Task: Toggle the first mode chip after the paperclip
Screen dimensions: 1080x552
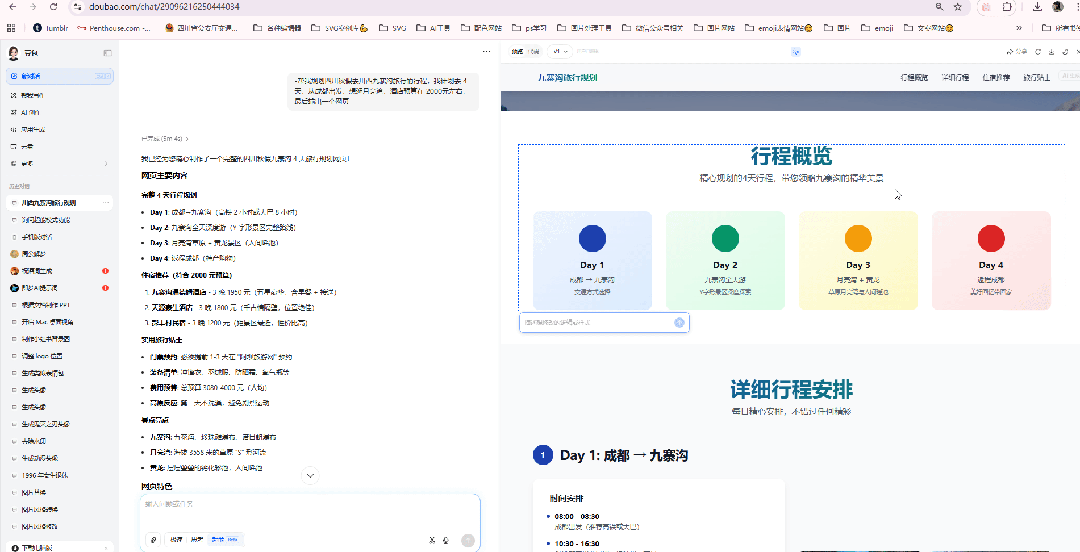Action: point(177,540)
